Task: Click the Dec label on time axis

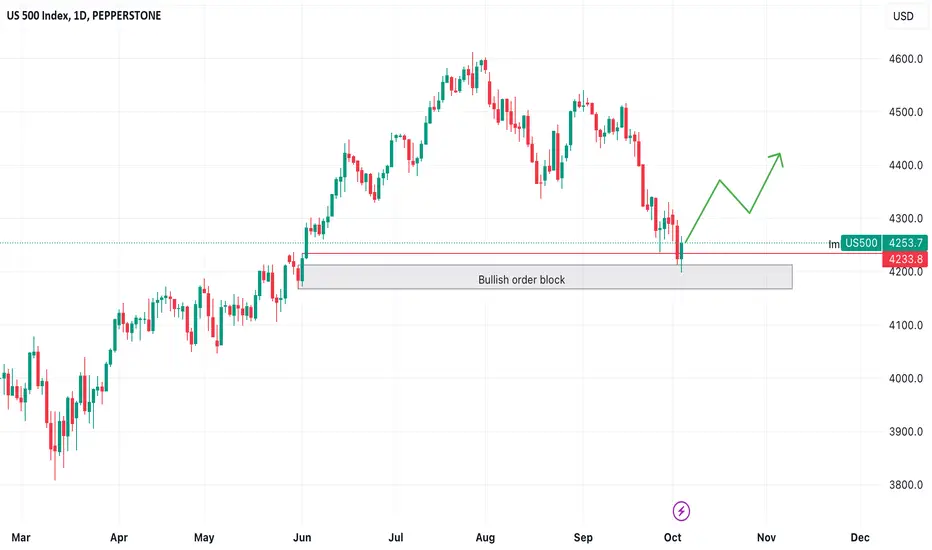Action: pyautogui.click(x=859, y=537)
